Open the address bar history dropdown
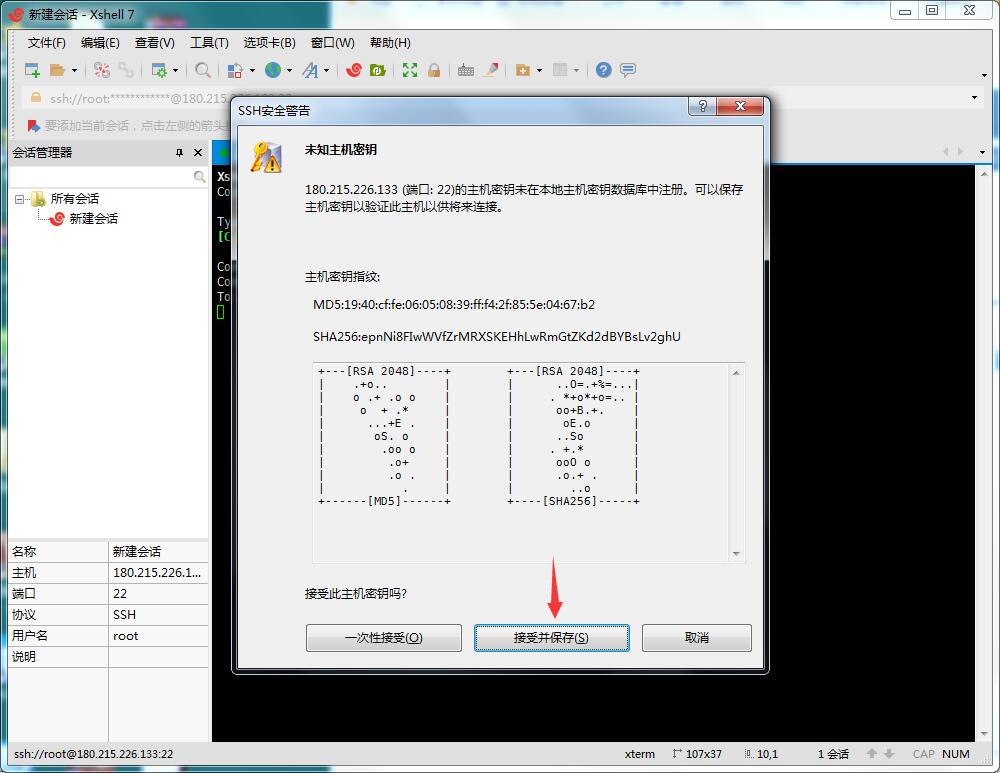 [974, 98]
